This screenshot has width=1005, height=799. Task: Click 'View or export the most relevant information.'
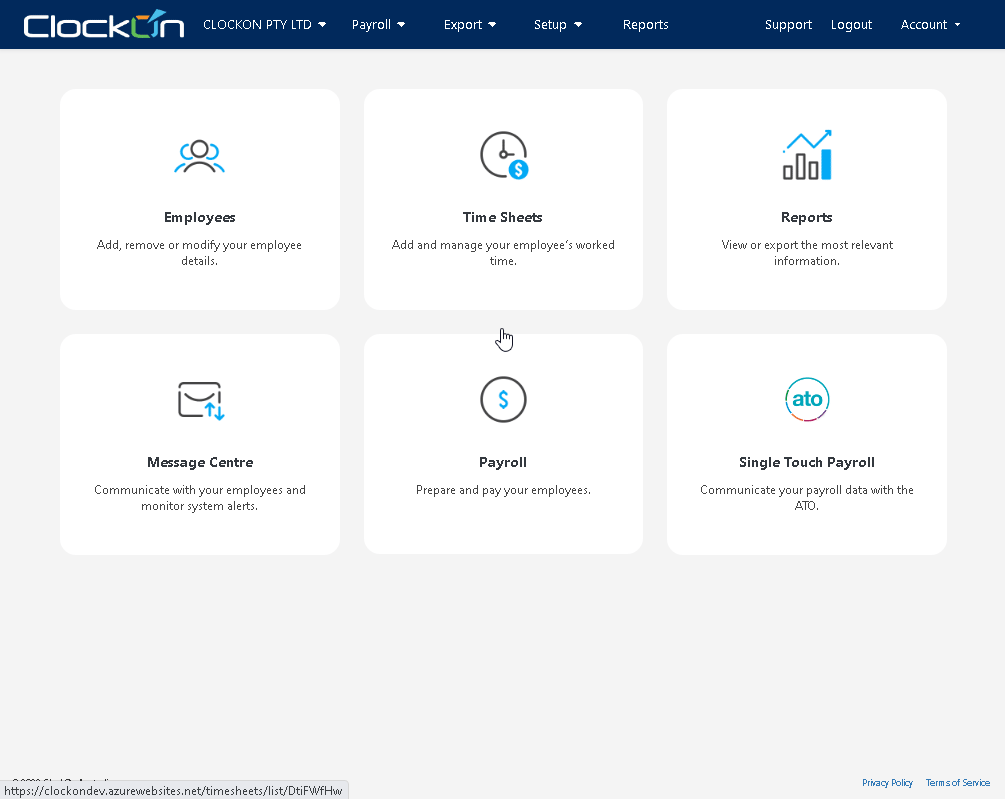[x=807, y=252]
